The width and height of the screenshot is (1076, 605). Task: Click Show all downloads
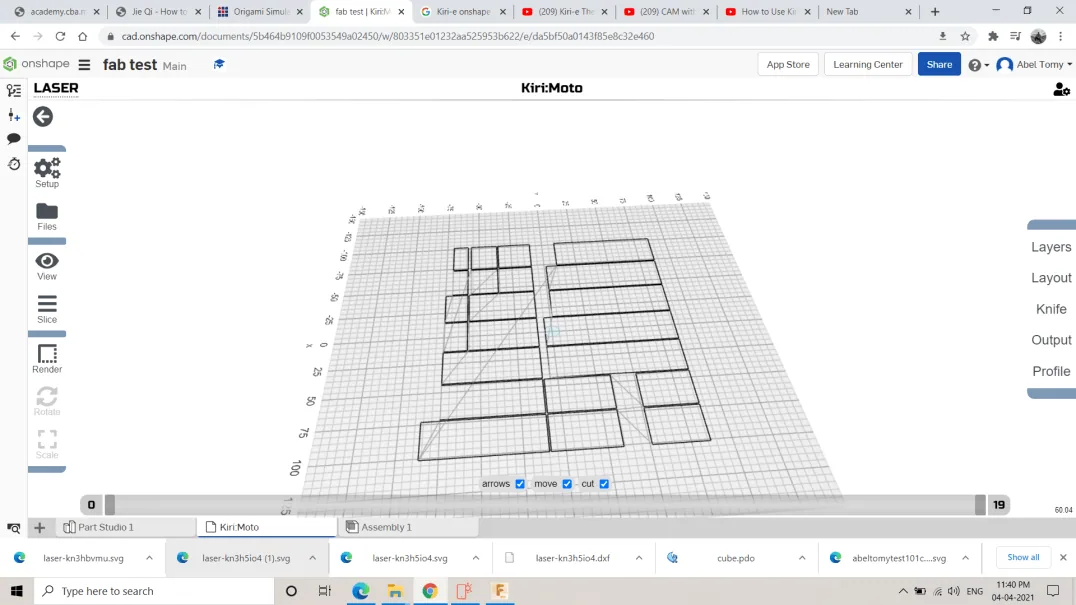1022,557
